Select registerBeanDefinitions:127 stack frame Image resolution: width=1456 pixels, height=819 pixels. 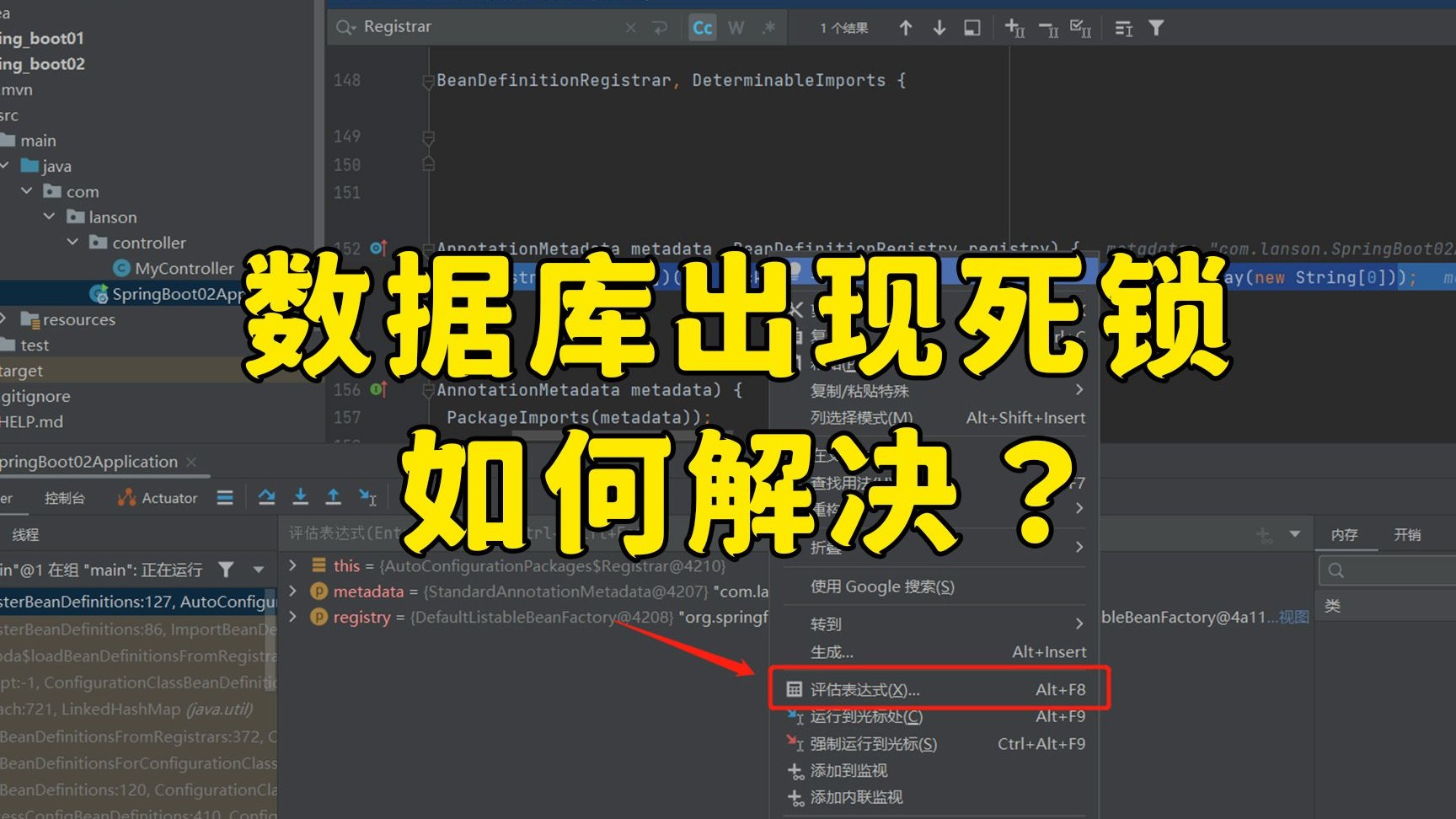138,602
